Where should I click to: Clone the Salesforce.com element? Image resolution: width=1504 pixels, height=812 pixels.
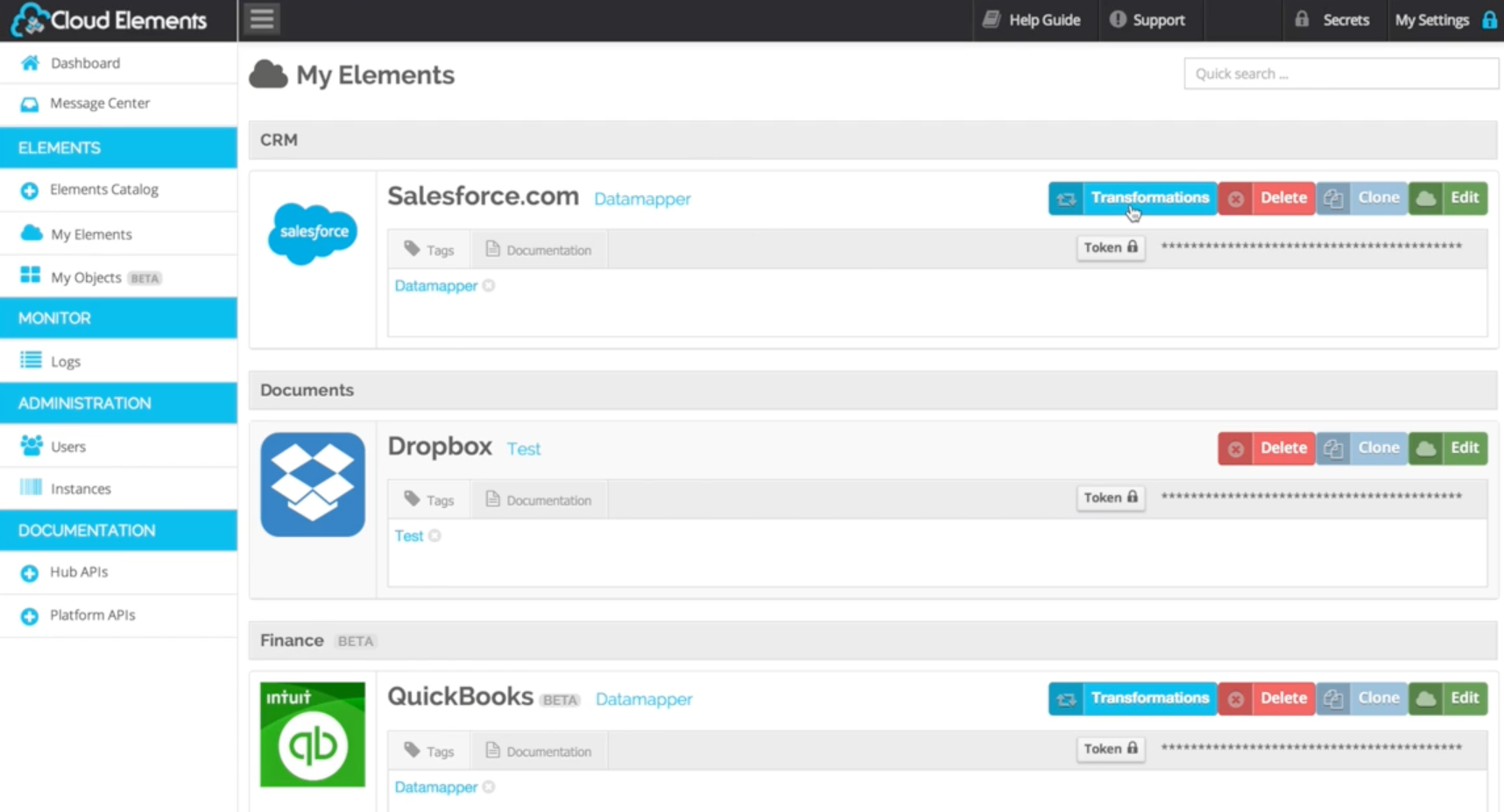pyautogui.click(x=1362, y=198)
